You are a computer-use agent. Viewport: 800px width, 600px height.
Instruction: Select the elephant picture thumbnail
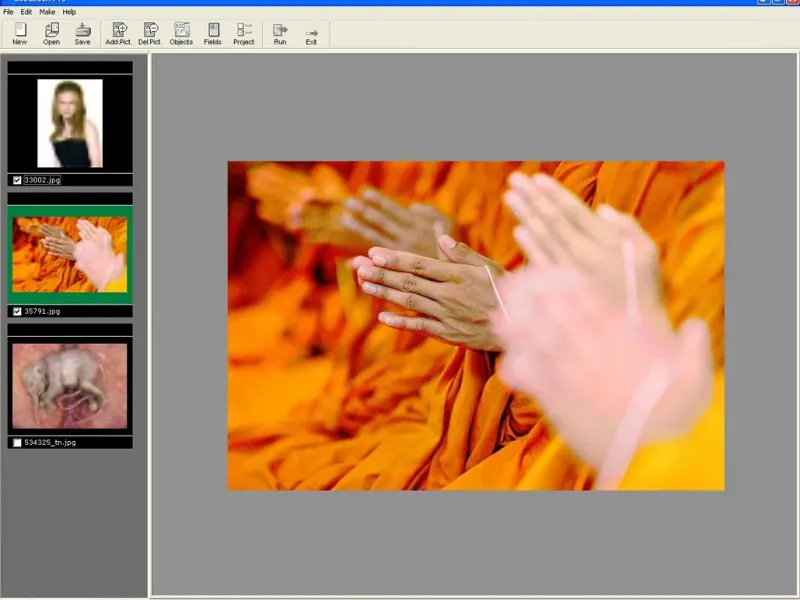(x=70, y=386)
